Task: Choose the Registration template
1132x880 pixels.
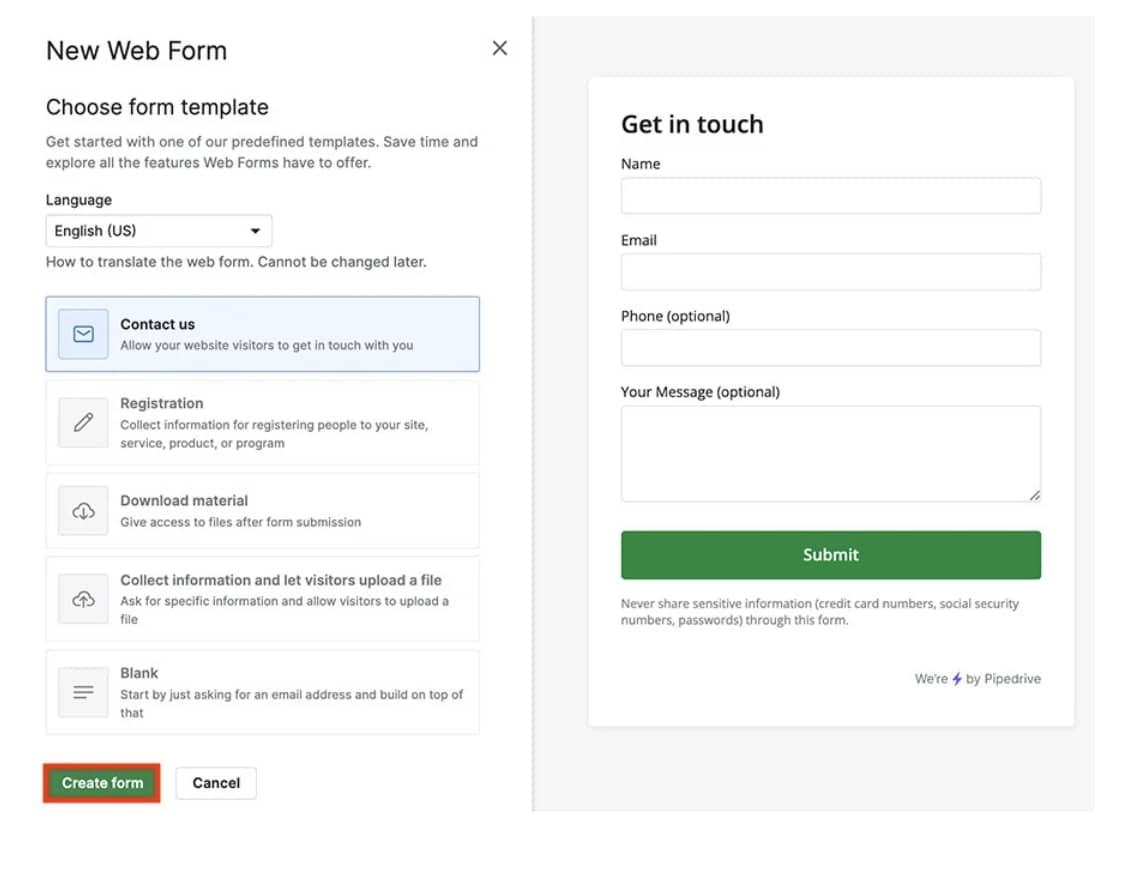Action: tap(162, 403)
